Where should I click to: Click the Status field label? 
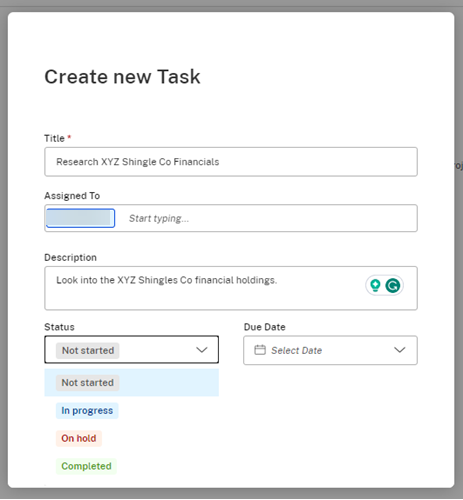pos(59,327)
